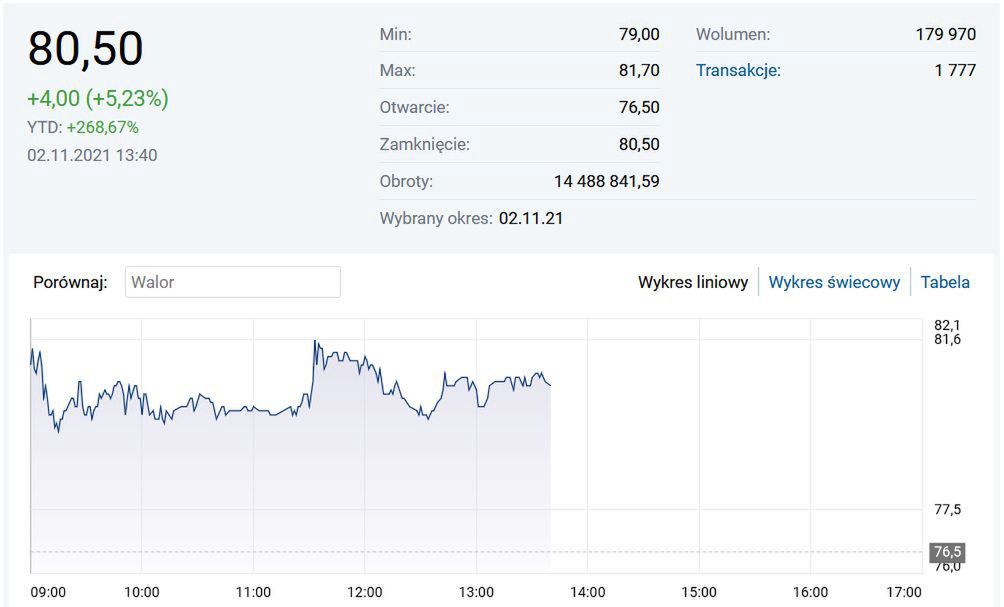Click the 09:00 time axis label
Viewport: 1004px width, 607px height.
pos(48,592)
